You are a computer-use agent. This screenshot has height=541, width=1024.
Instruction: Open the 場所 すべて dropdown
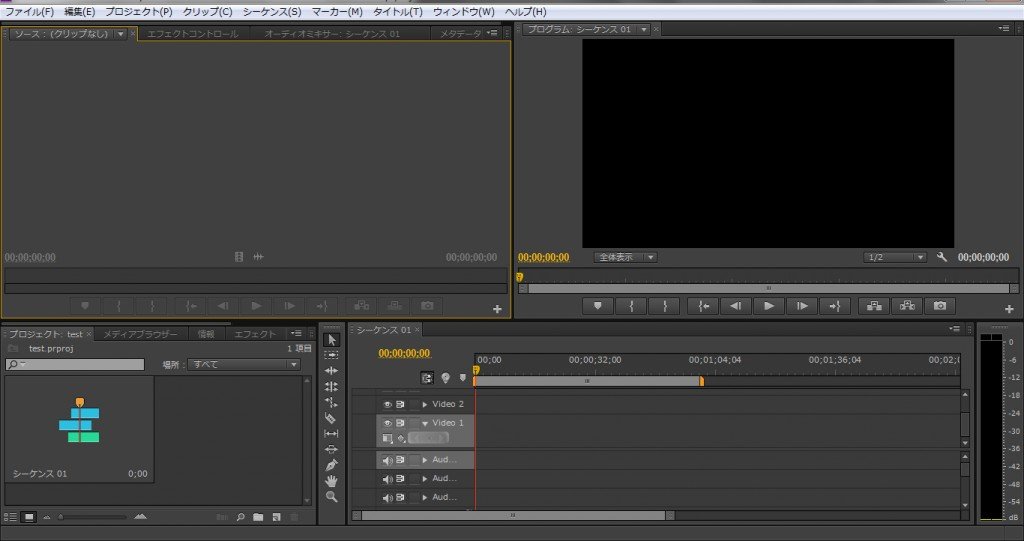(244, 365)
